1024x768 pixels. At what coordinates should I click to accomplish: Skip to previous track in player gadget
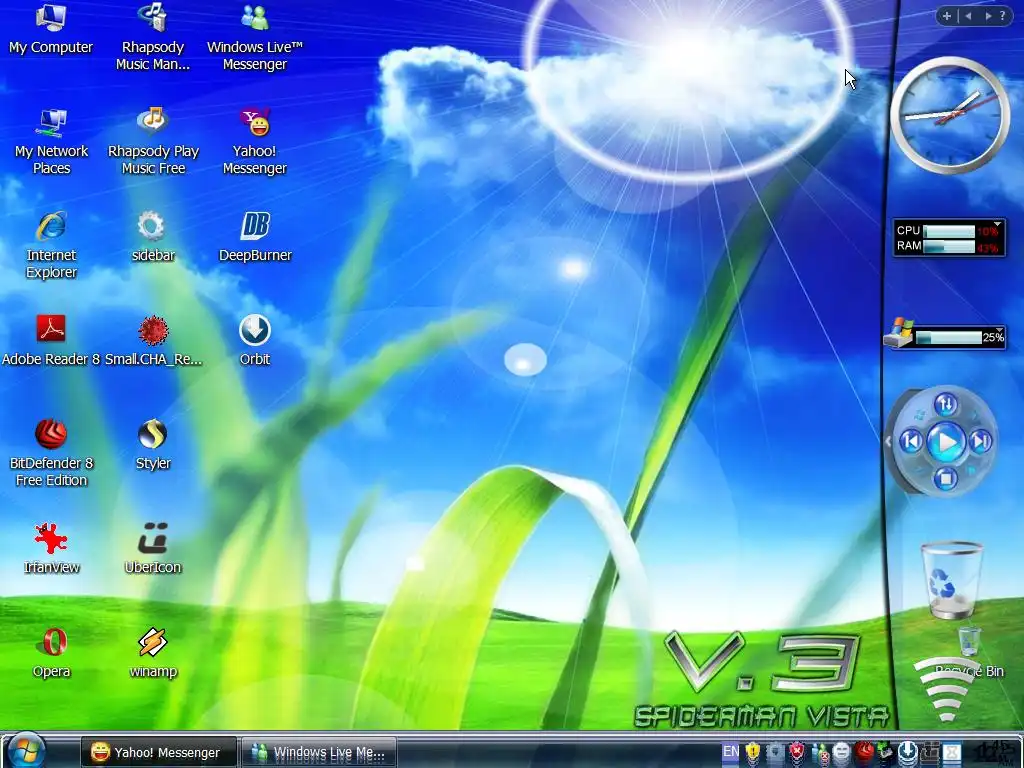click(x=912, y=442)
